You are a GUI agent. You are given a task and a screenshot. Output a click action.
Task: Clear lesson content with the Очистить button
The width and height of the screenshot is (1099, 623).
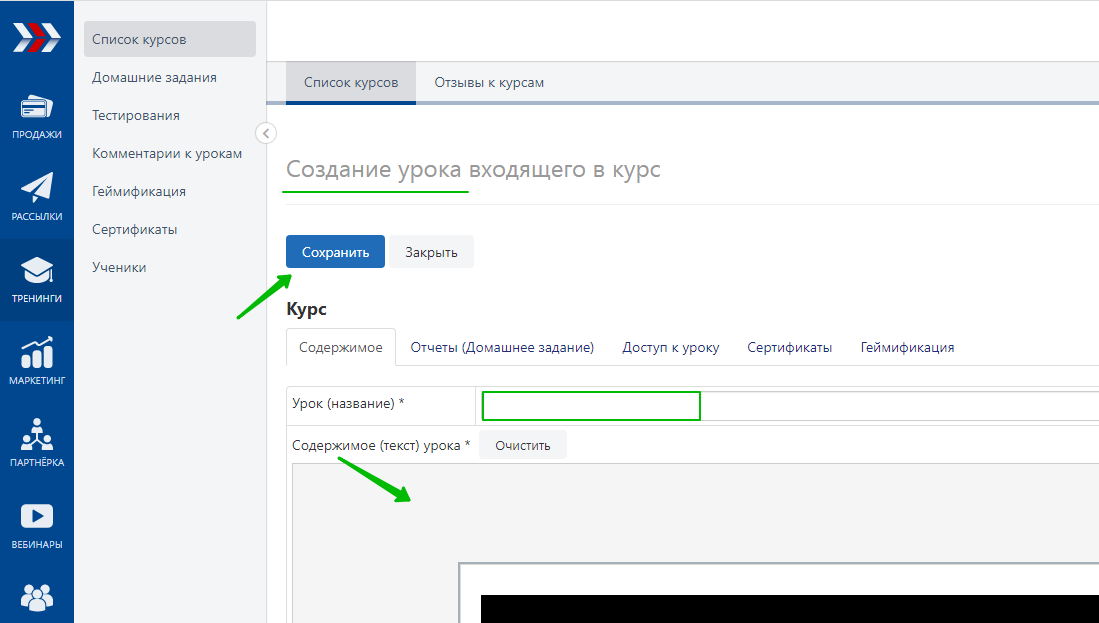(x=522, y=445)
